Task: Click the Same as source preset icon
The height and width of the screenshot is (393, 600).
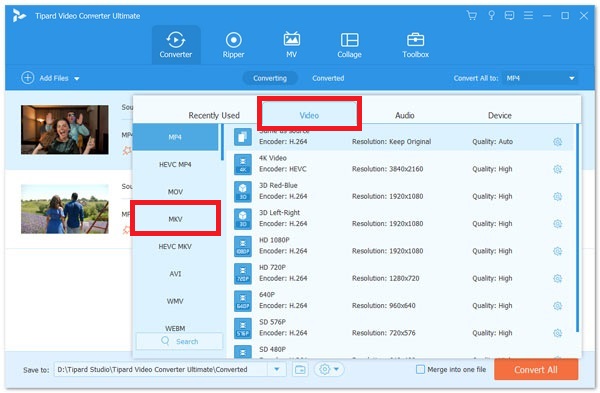Action: (x=243, y=137)
